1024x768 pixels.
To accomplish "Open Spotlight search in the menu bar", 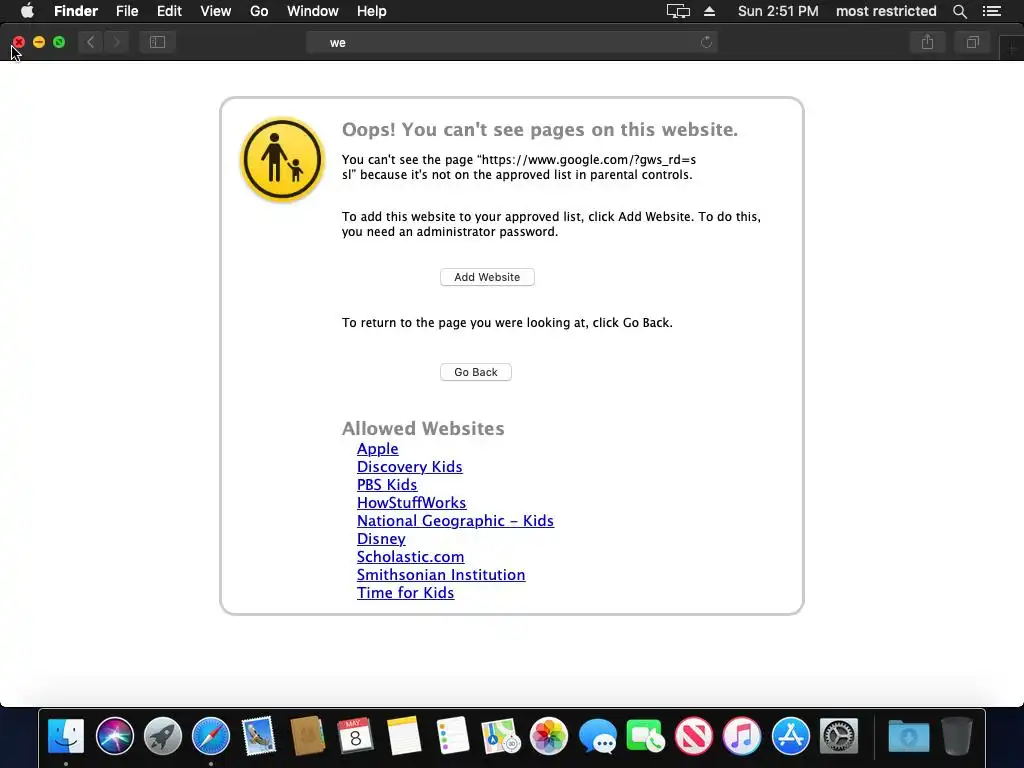I will [x=959, y=11].
